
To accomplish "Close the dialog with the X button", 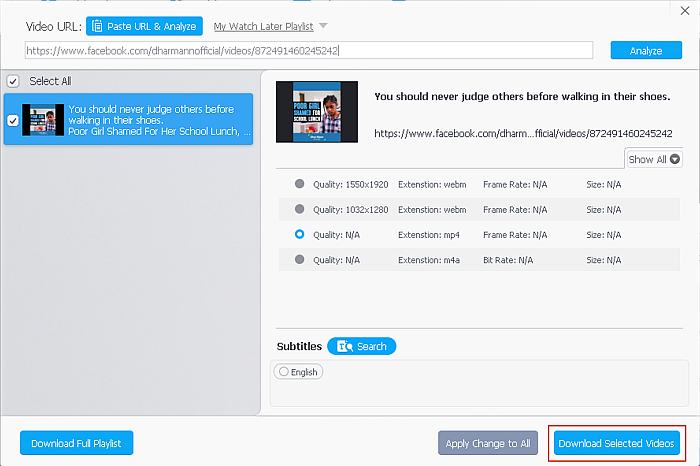I will point(685,11).
